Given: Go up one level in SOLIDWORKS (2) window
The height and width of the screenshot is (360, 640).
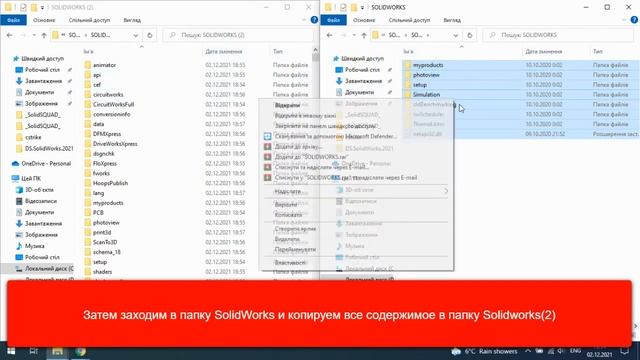Looking at the screenshot, I should (44, 35).
